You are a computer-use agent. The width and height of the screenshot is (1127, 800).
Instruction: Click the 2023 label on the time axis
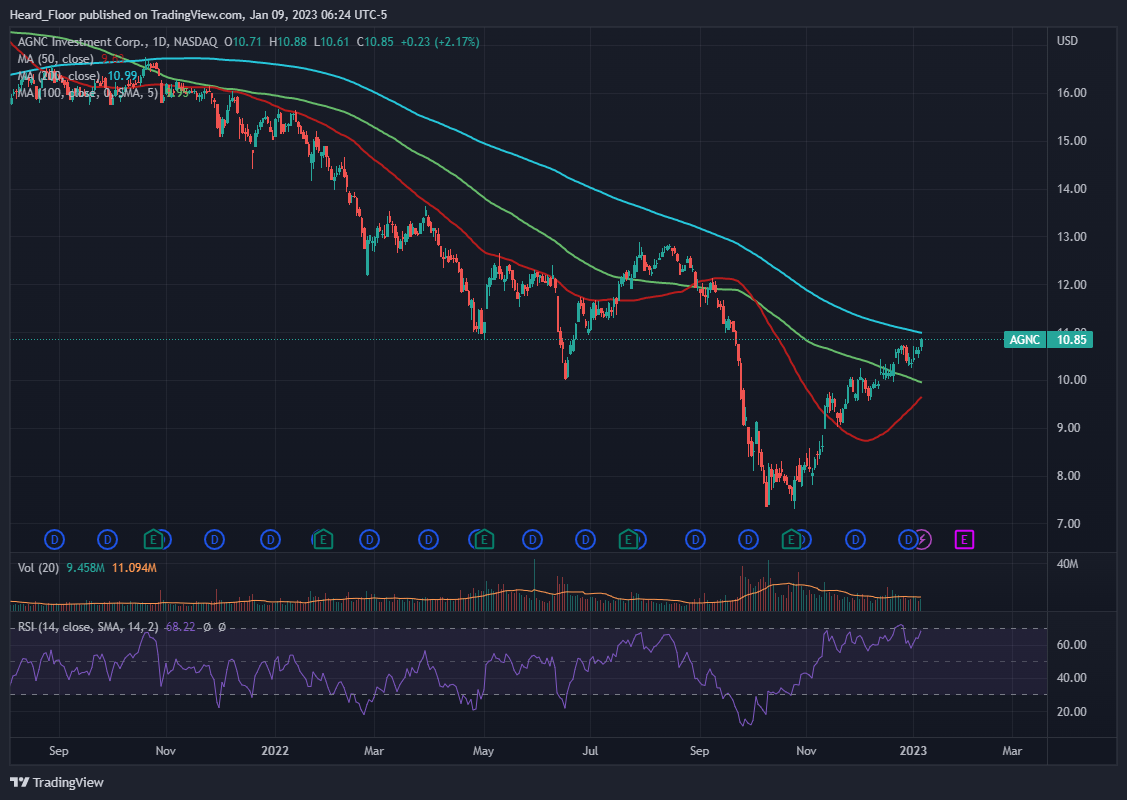[x=913, y=750]
